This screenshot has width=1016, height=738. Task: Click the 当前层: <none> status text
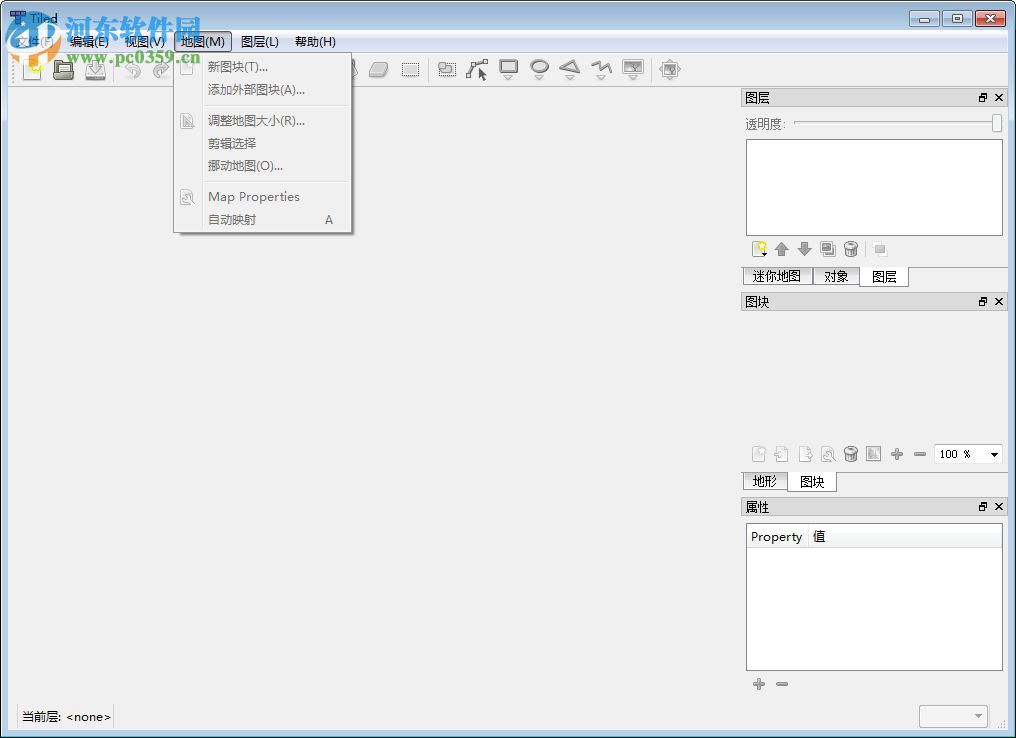[66, 717]
